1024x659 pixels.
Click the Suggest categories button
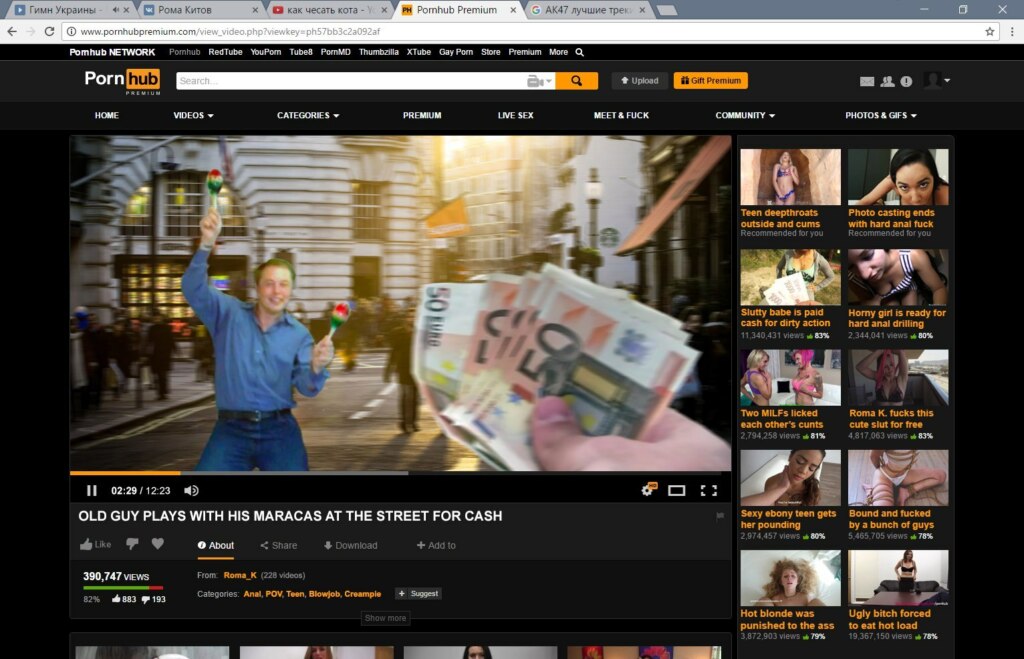click(419, 594)
